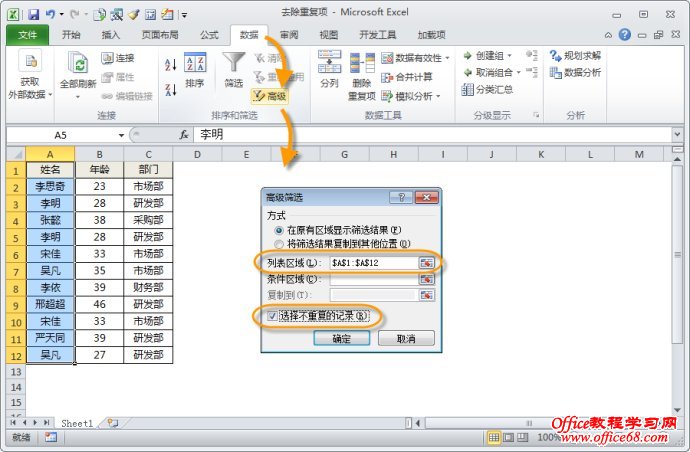690x452 pixels.
Task: Switch to the 公式 ribbon tab
Action: click(x=208, y=34)
